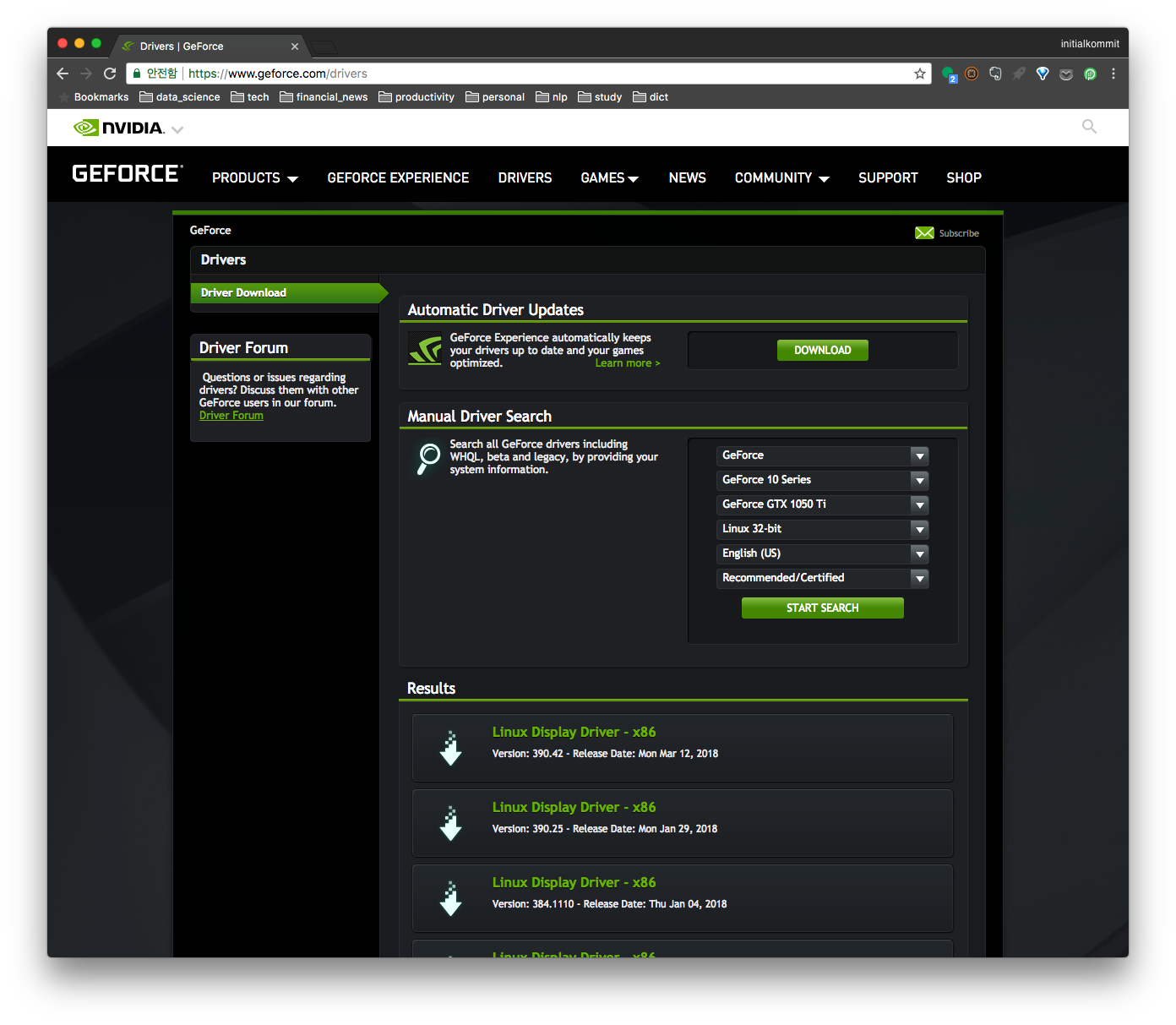Click download arrow for driver version 390.25
Image resolution: width=1176 pixels, height=1025 pixels.
(x=451, y=823)
